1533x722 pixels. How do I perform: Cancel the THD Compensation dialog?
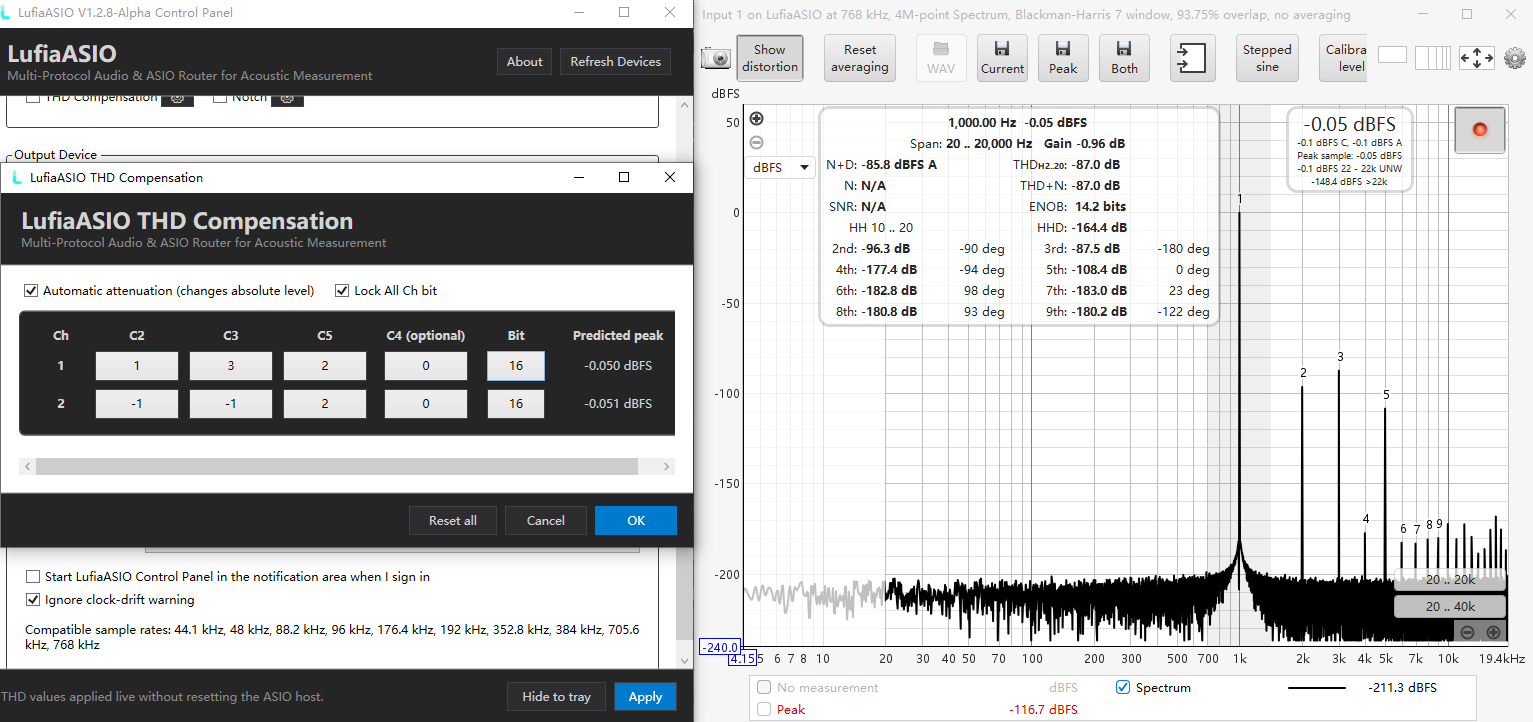[x=546, y=520]
